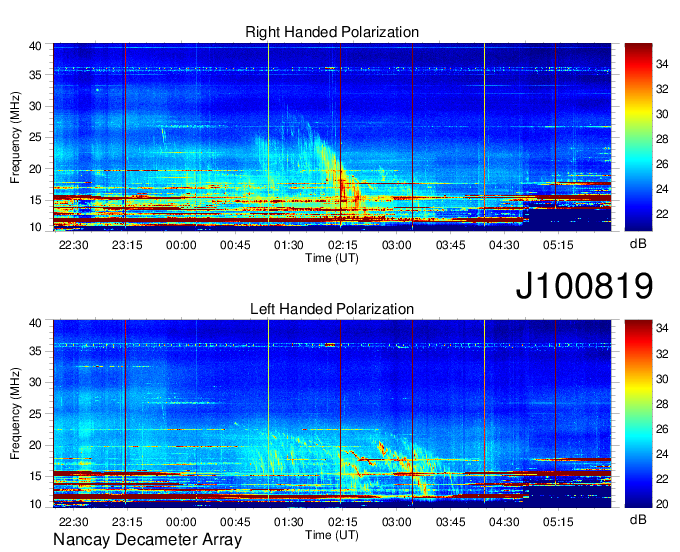Click the 10 MHz tick on Right Handed plot
Screen dimensions: 680x552
pyautogui.click(x=35, y=227)
